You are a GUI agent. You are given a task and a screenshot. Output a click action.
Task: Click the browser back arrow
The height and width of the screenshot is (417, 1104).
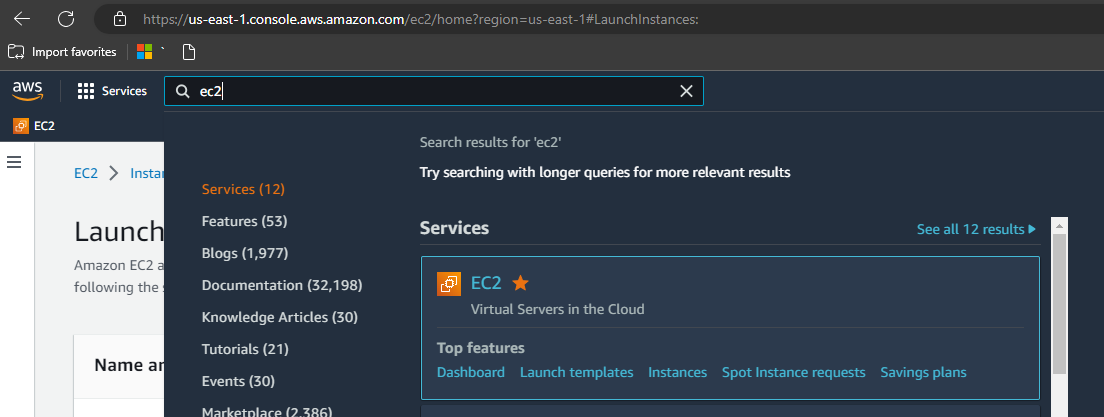pyautogui.click(x=22, y=19)
